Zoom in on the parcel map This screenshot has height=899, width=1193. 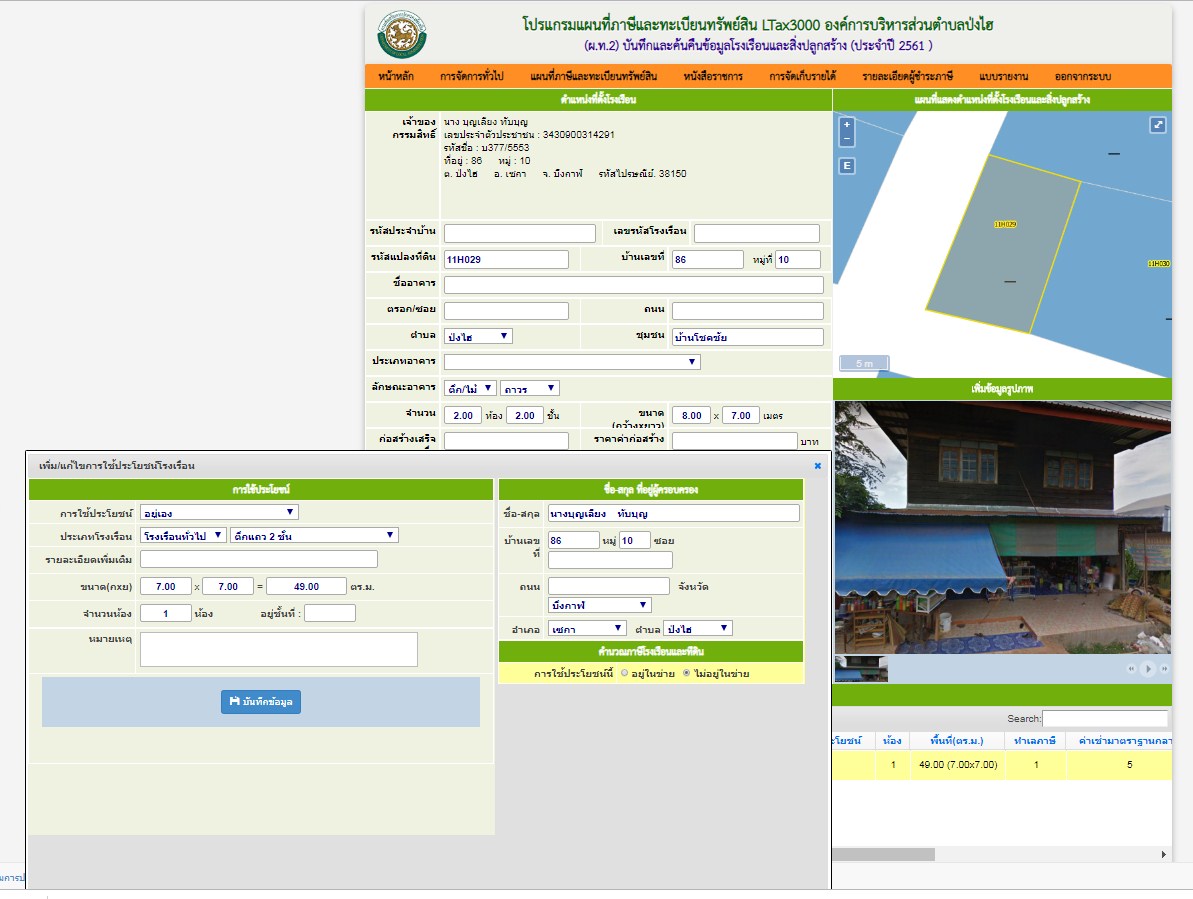847,124
